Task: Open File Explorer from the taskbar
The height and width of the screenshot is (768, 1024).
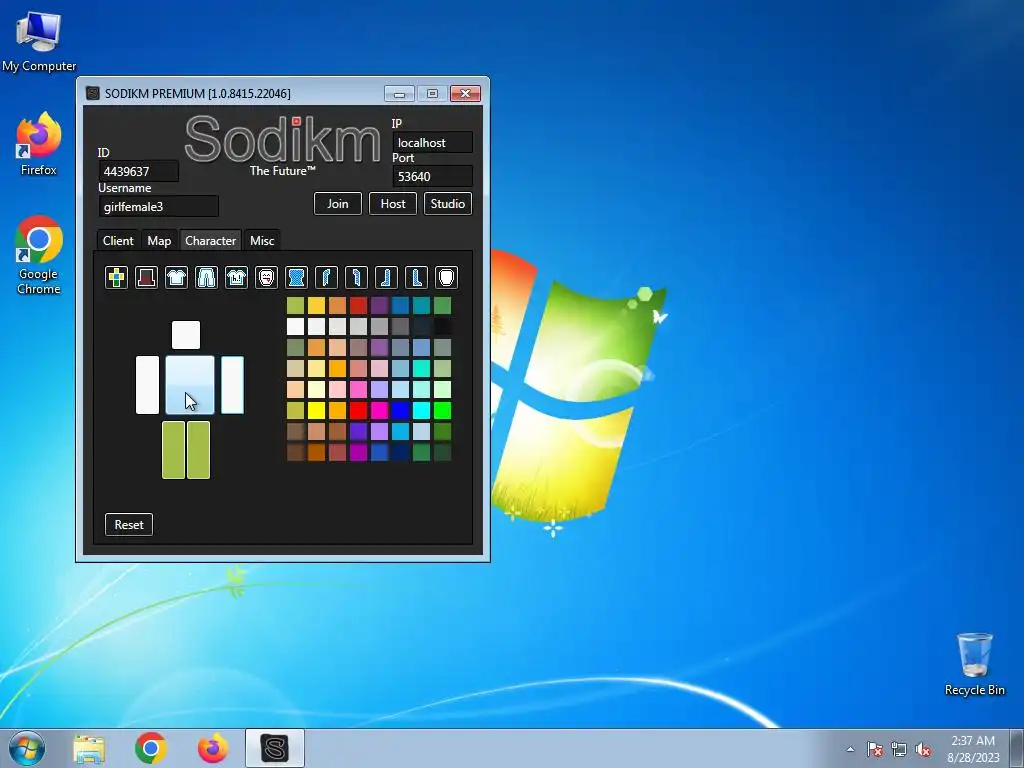Action: coord(89,749)
